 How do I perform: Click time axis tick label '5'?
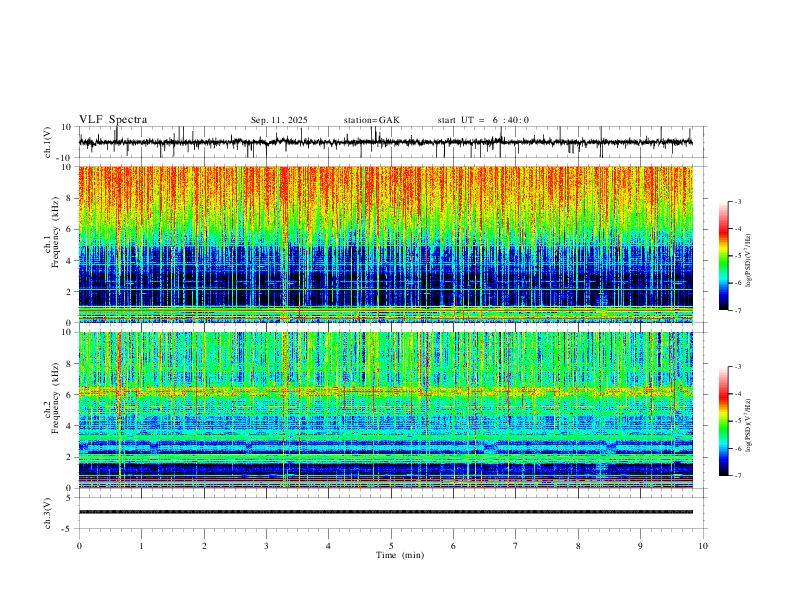(x=391, y=546)
